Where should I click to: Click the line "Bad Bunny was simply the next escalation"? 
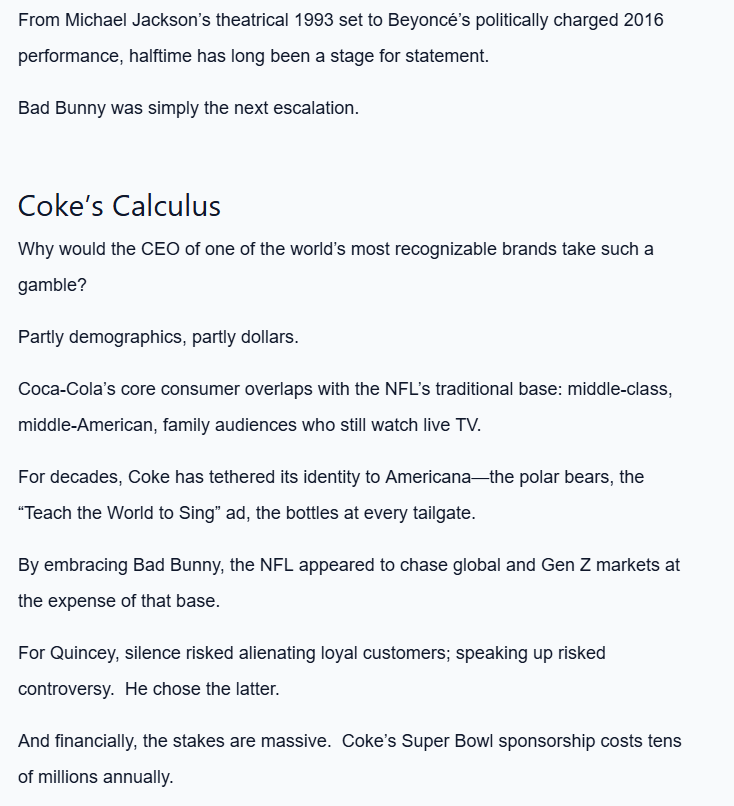[x=188, y=108]
